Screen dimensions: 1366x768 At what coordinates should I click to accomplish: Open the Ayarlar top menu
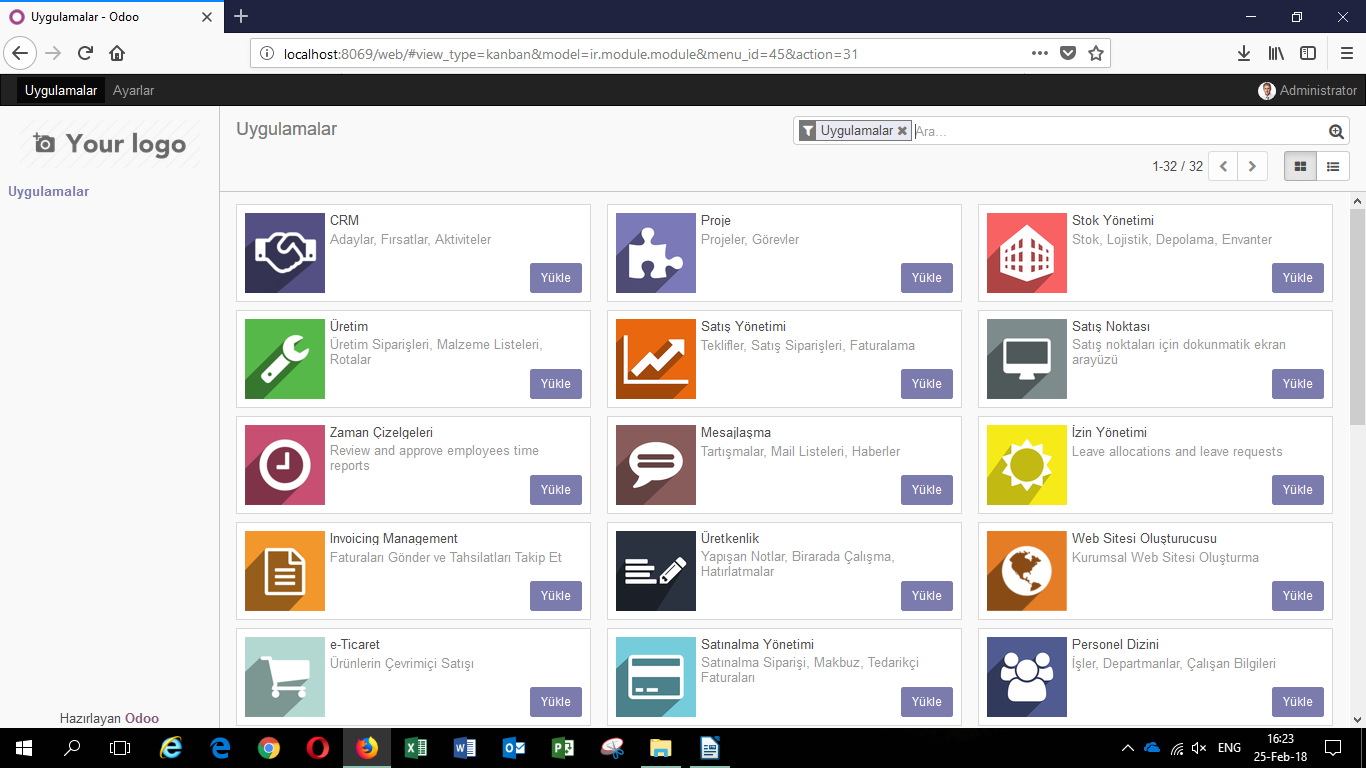coord(133,90)
